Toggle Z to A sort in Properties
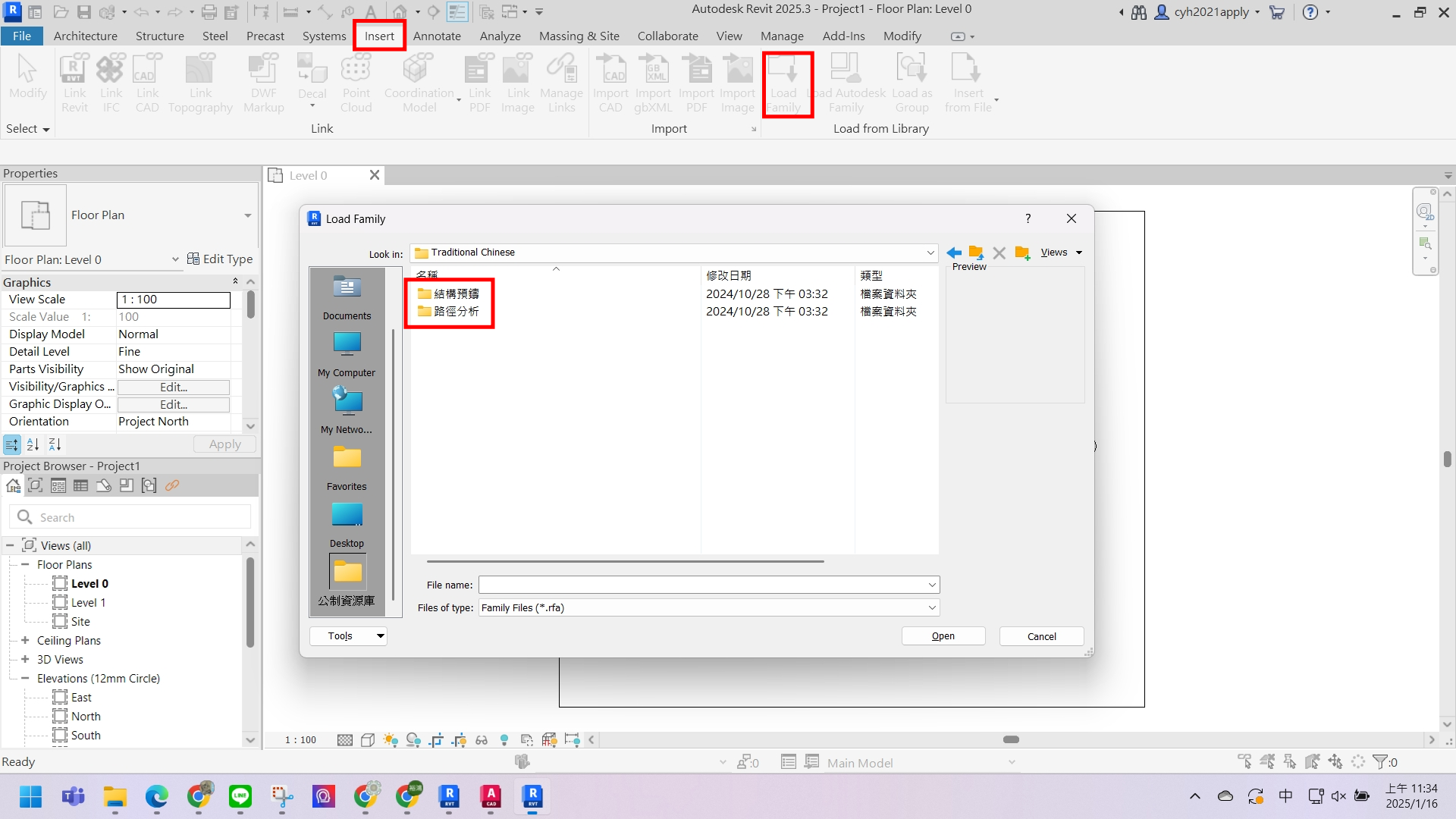This screenshot has height=819, width=1456. (x=55, y=444)
